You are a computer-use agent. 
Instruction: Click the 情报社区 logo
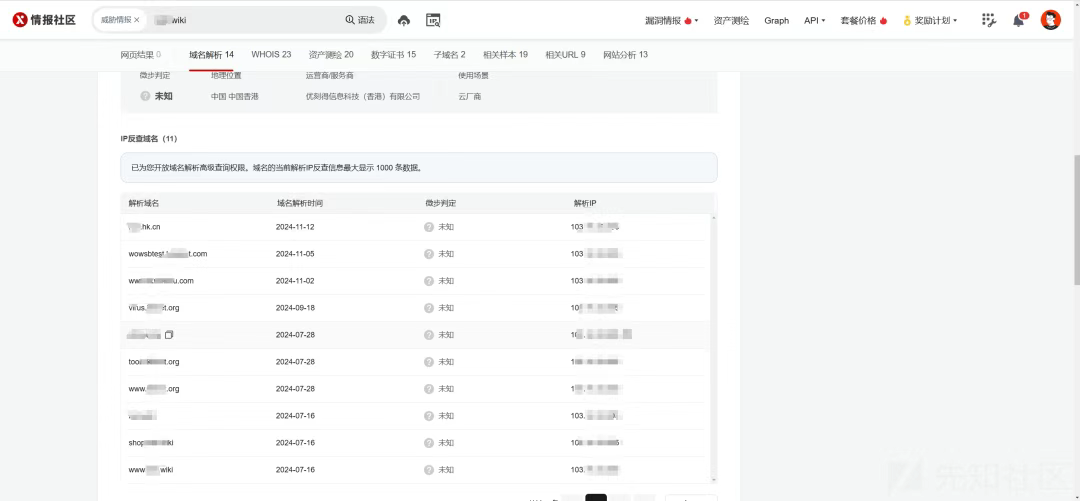click(x=44, y=20)
